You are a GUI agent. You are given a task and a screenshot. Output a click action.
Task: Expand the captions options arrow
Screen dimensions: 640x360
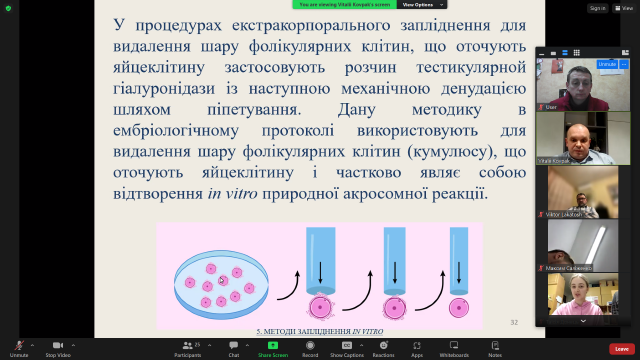click(361, 345)
